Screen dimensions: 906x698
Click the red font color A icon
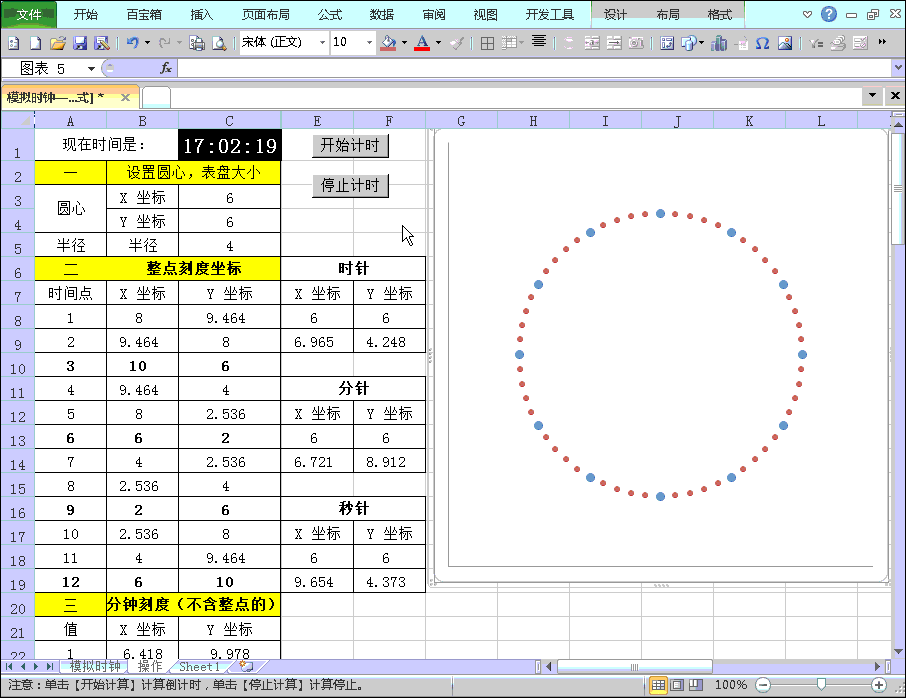pyautogui.click(x=422, y=42)
